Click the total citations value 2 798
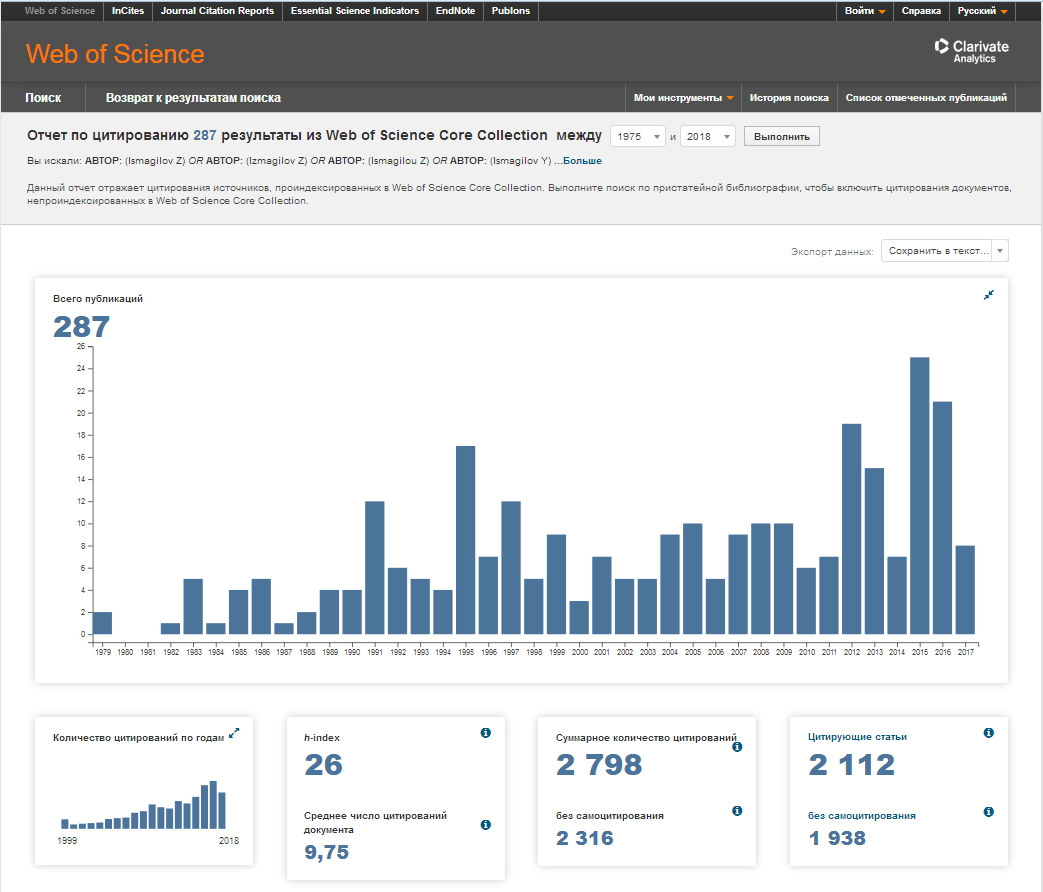The width and height of the screenshot is (1043, 892). [x=599, y=765]
